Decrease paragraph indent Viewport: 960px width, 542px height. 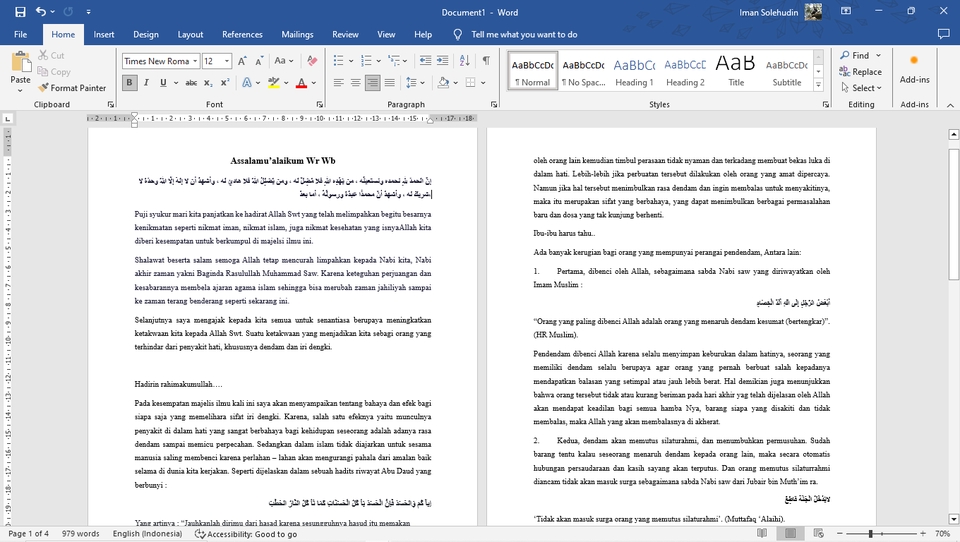tap(425, 61)
